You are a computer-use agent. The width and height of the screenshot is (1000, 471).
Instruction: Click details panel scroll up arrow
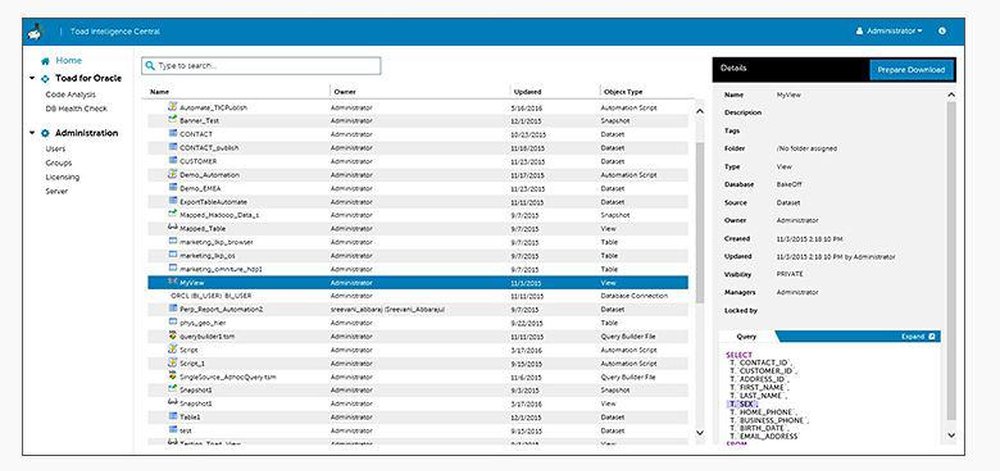click(x=951, y=95)
